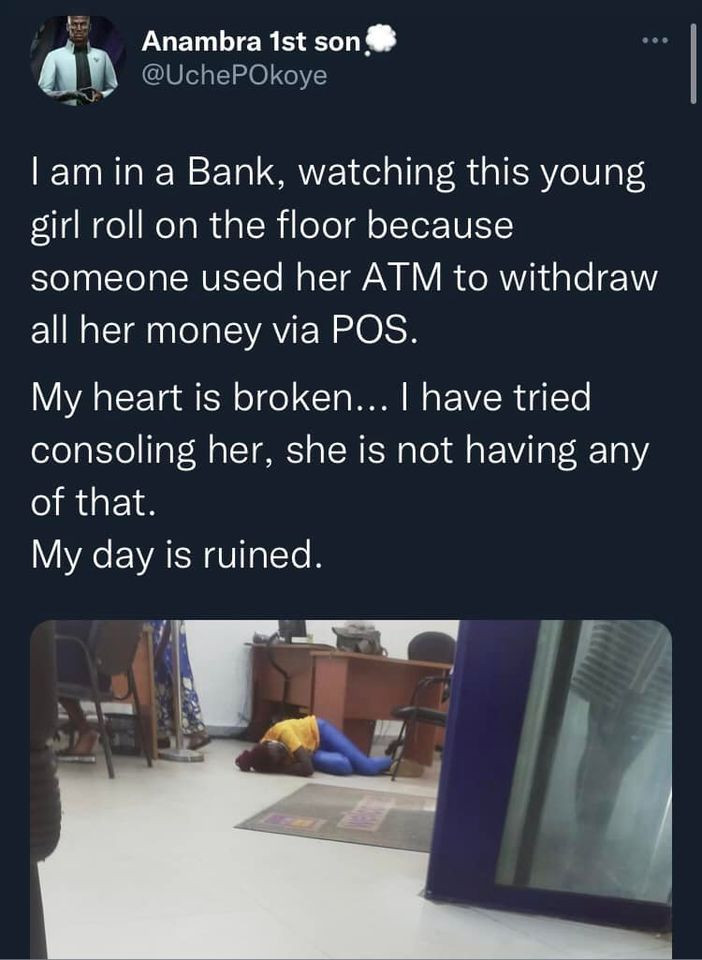Click the 'My day is ruined.' line
This screenshot has height=960, width=702.
(x=176, y=555)
